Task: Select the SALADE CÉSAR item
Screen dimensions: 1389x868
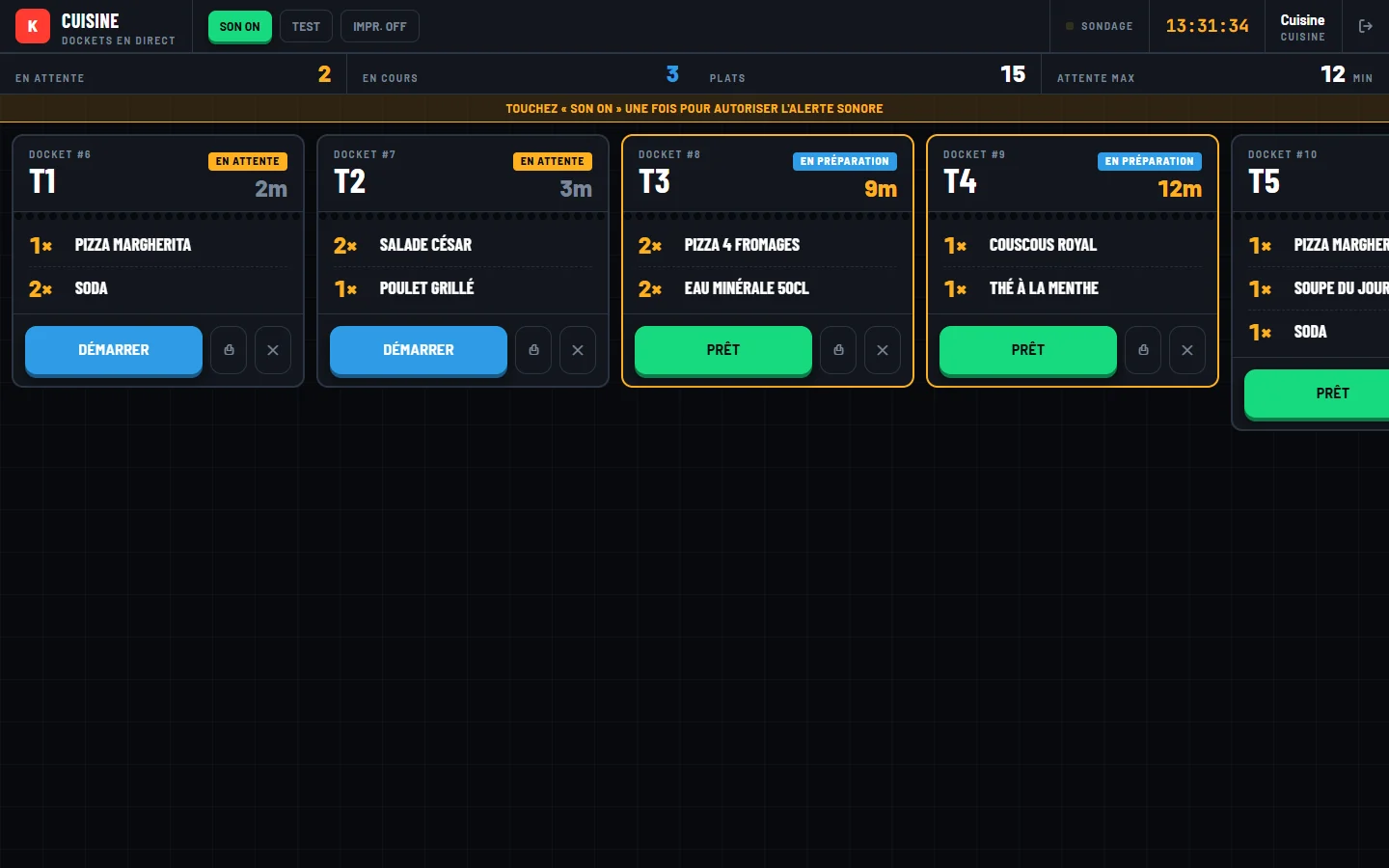Action: [x=463, y=245]
